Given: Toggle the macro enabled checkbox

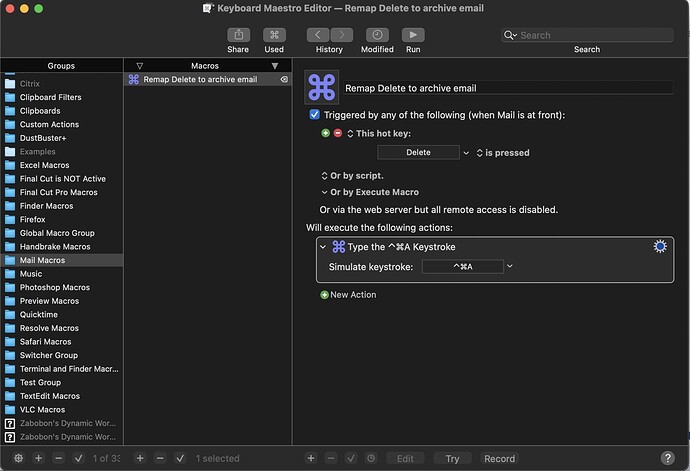Looking at the screenshot, I should (x=314, y=114).
